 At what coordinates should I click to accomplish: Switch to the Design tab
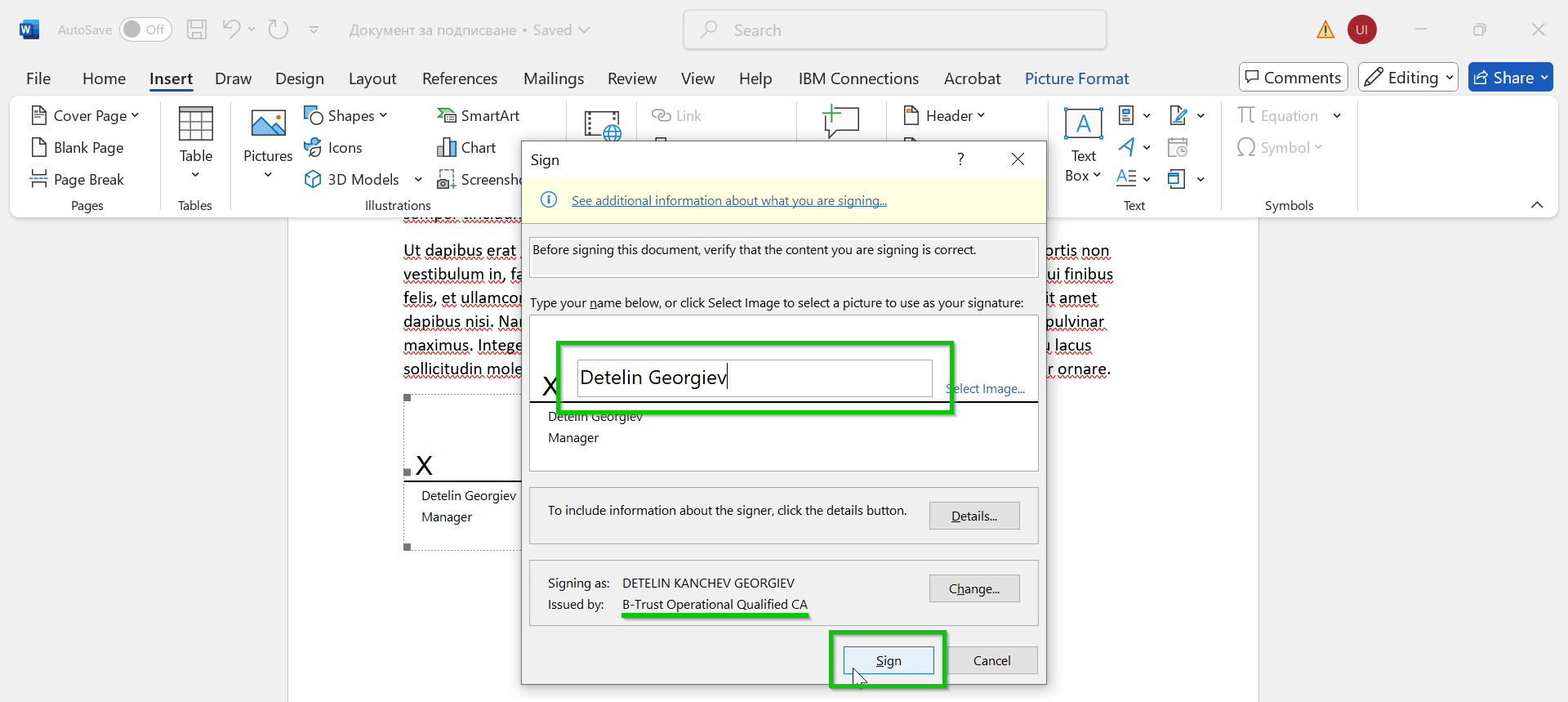point(300,78)
